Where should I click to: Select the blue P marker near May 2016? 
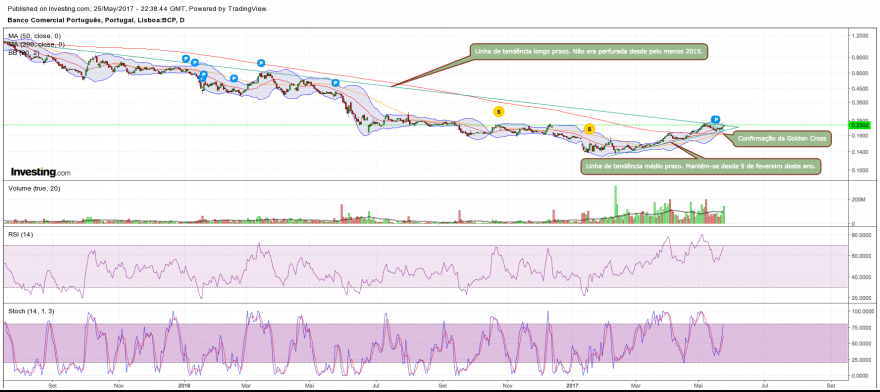tap(335, 83)
